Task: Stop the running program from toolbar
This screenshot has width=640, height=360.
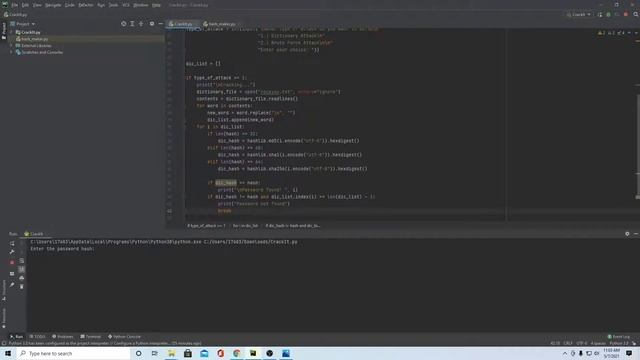Action: (626, 14)
